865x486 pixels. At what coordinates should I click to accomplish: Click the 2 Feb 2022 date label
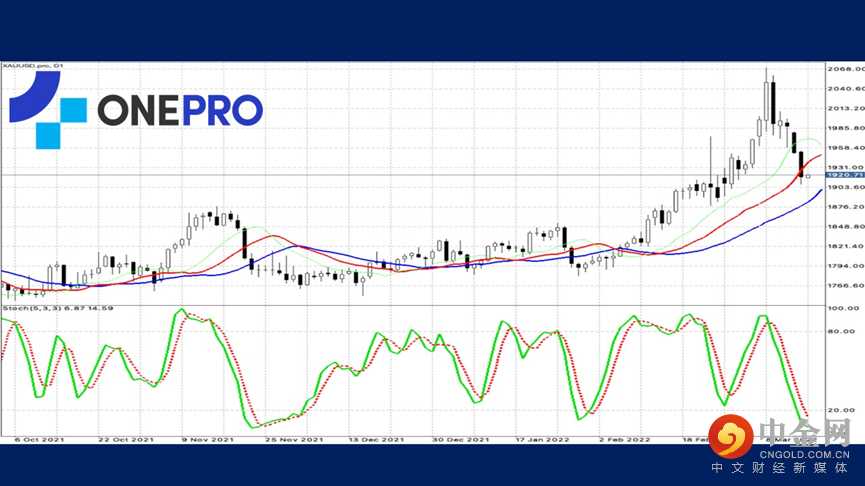[x=625, y=440]
